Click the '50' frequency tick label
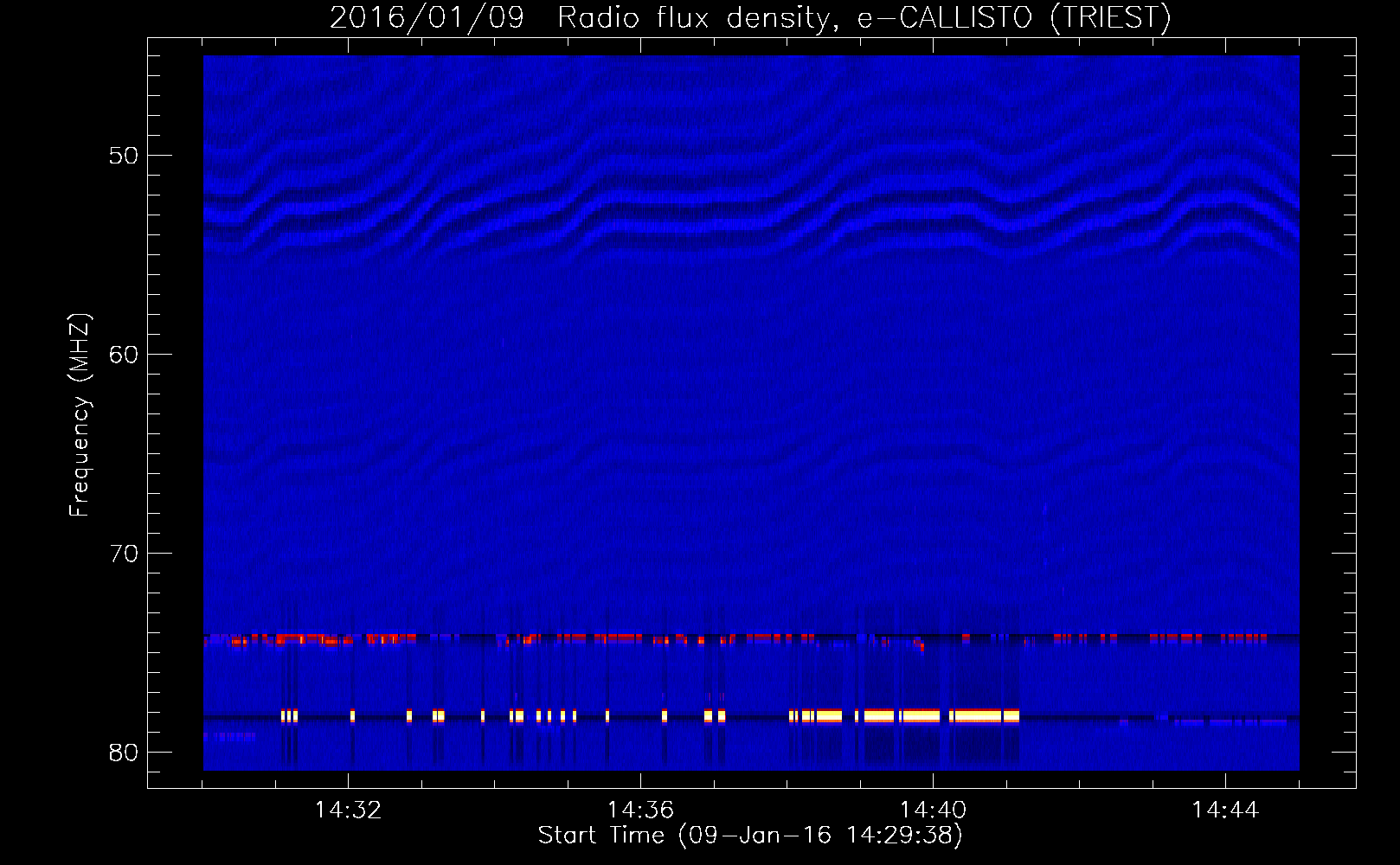Image resolution: width=1400 pixels, height=865 pixels. [x=125, y=156]
